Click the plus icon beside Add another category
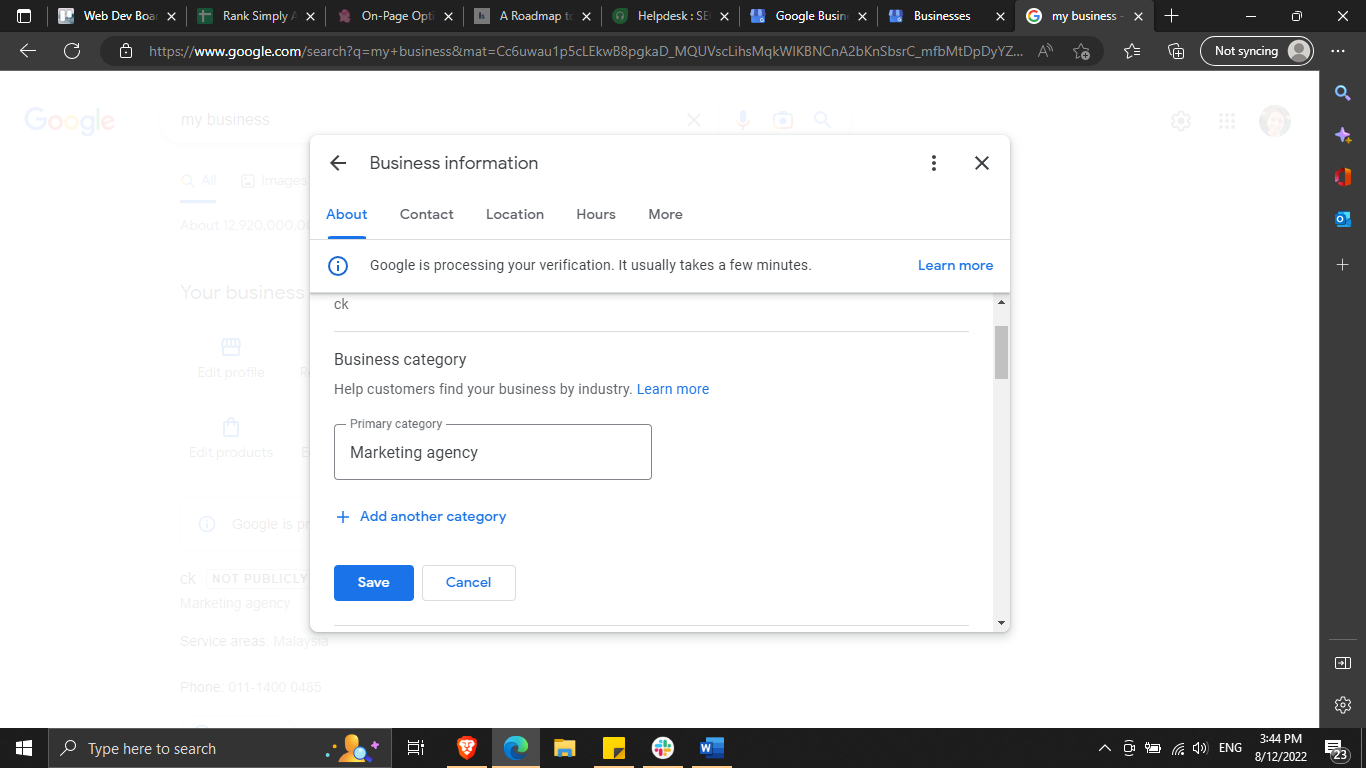Image resolution: width=1366 pixels, height=768 pixels. pyautogui.click(x=343, y=517)
